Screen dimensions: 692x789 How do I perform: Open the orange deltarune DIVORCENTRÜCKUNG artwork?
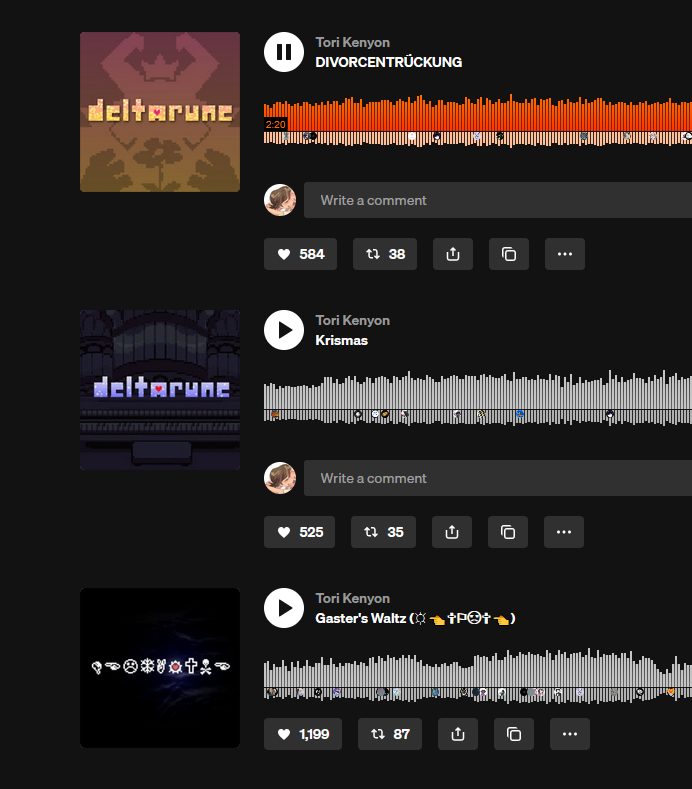point(160,112)
